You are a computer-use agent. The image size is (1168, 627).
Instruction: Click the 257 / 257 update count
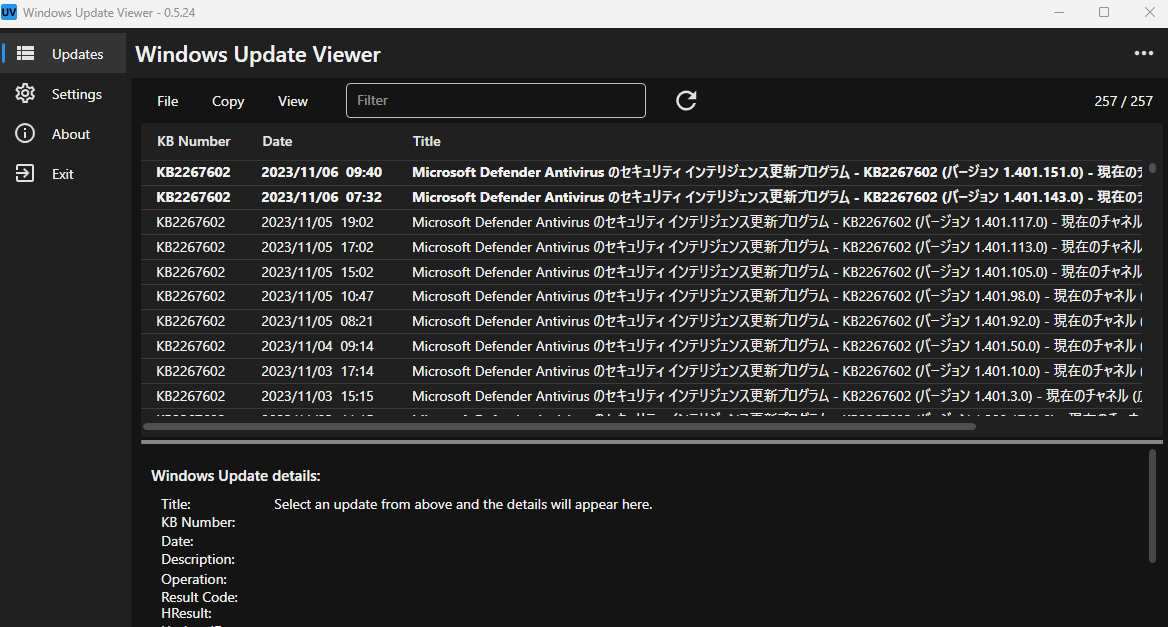point(1123,101)
